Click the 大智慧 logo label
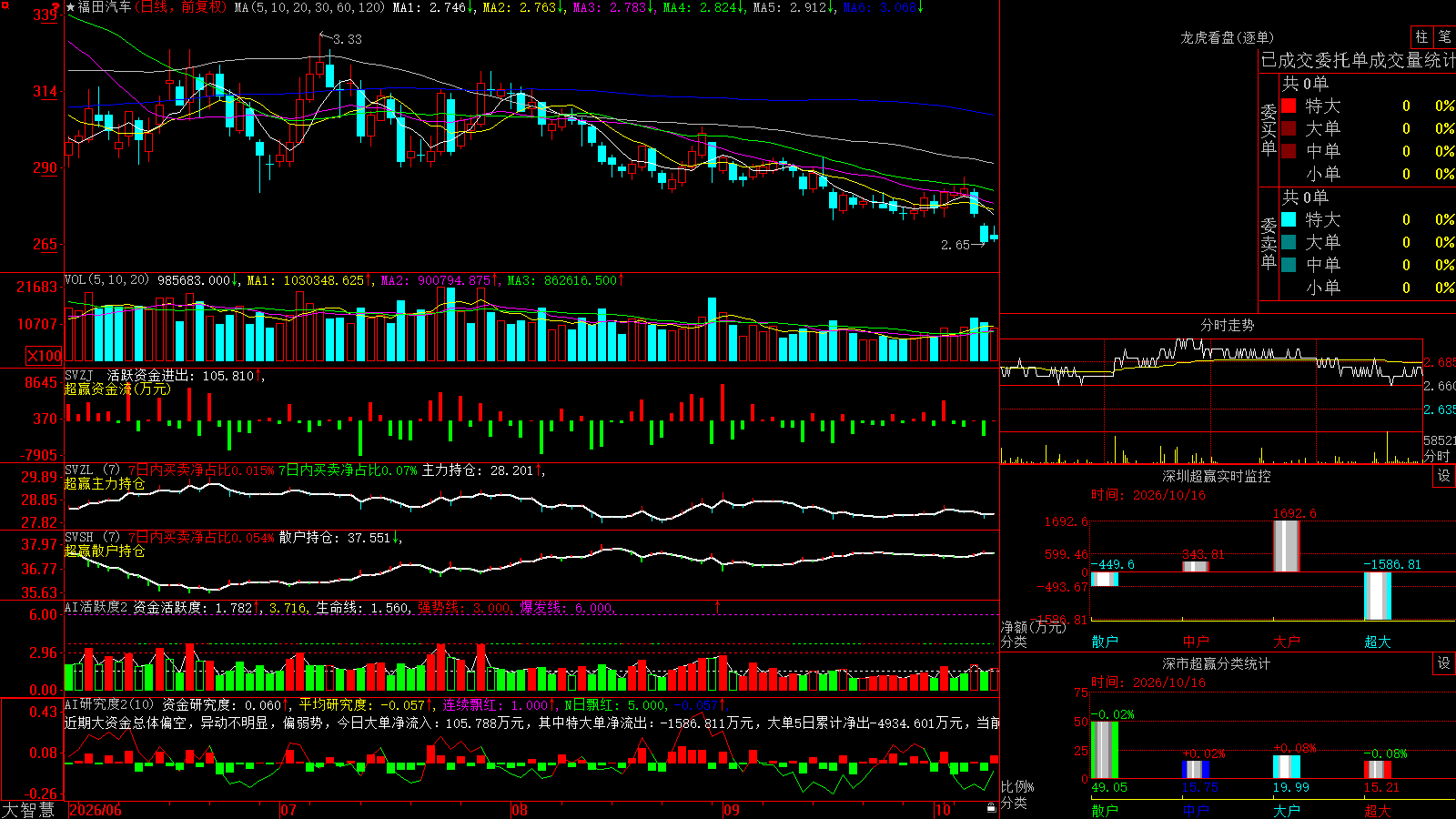This screenshot has height=819, width=1456. coord(28,810)
